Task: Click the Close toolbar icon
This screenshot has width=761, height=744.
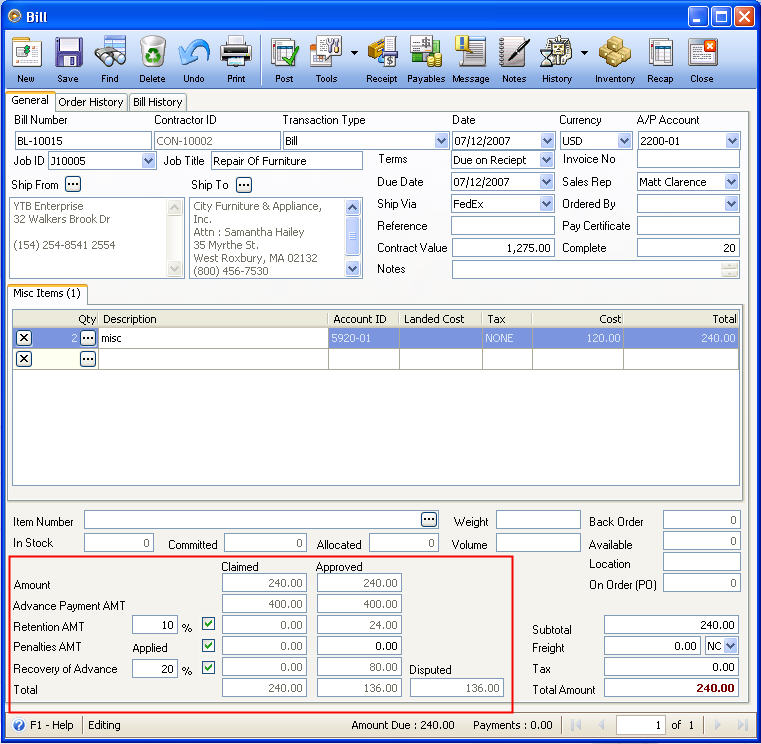Action: [x=702, y=59]
